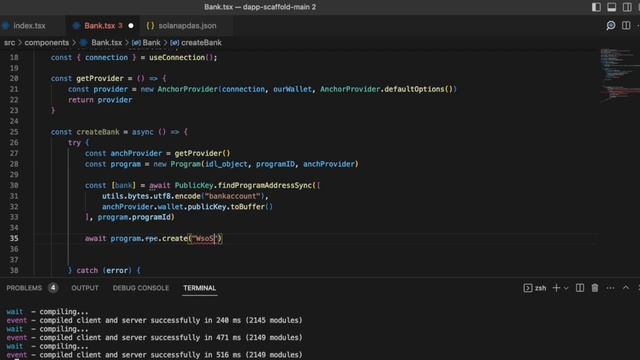640x360 pixels.
Task: Maximize the panel with the chevron up
Action: (626, 288)
